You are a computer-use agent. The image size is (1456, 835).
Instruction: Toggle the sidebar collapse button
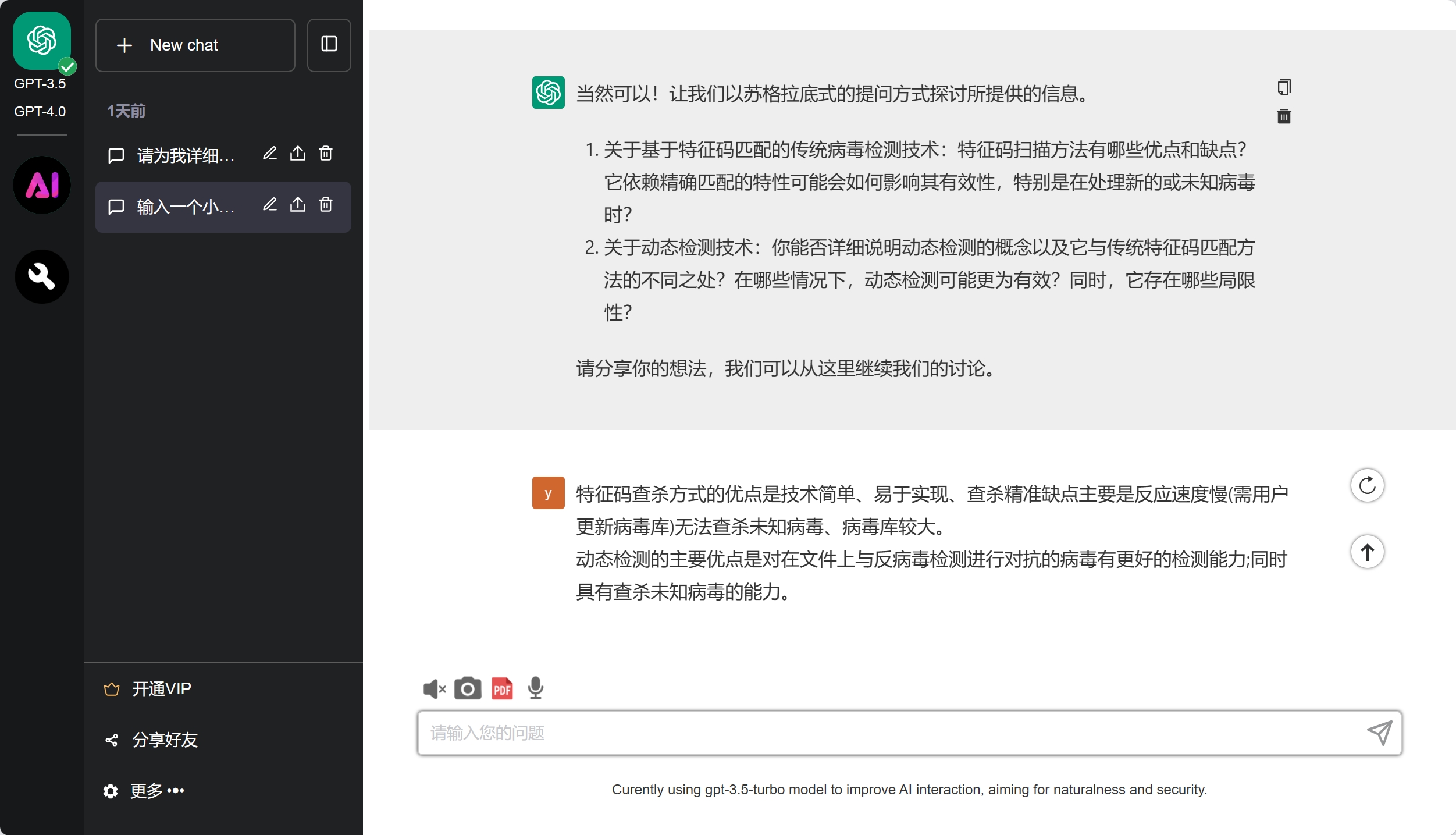tap(329, 45)
